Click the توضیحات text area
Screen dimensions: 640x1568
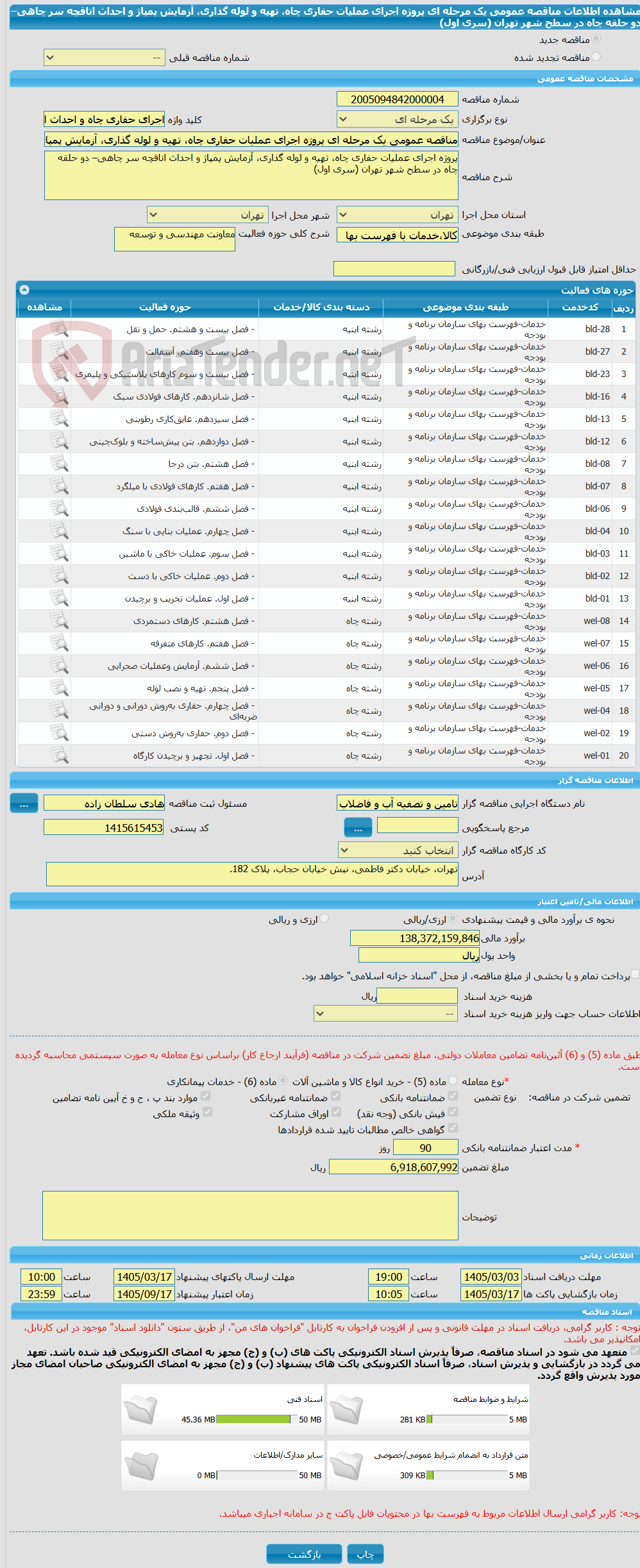coord(251,1216)
